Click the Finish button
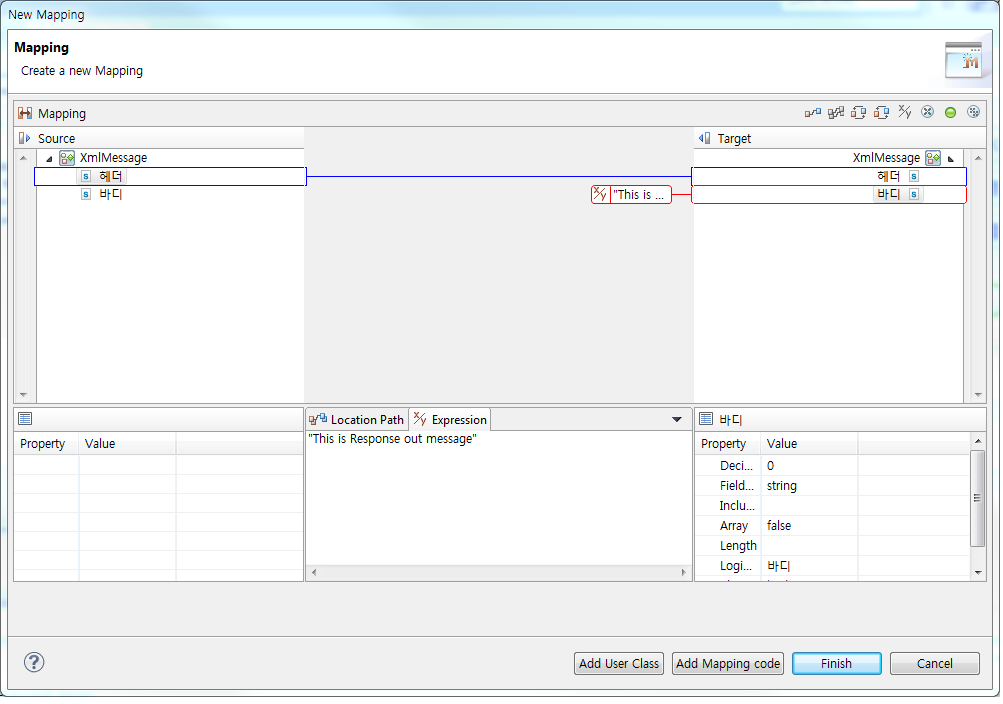This screenshot has width=1003, height=704. point(836,663)
